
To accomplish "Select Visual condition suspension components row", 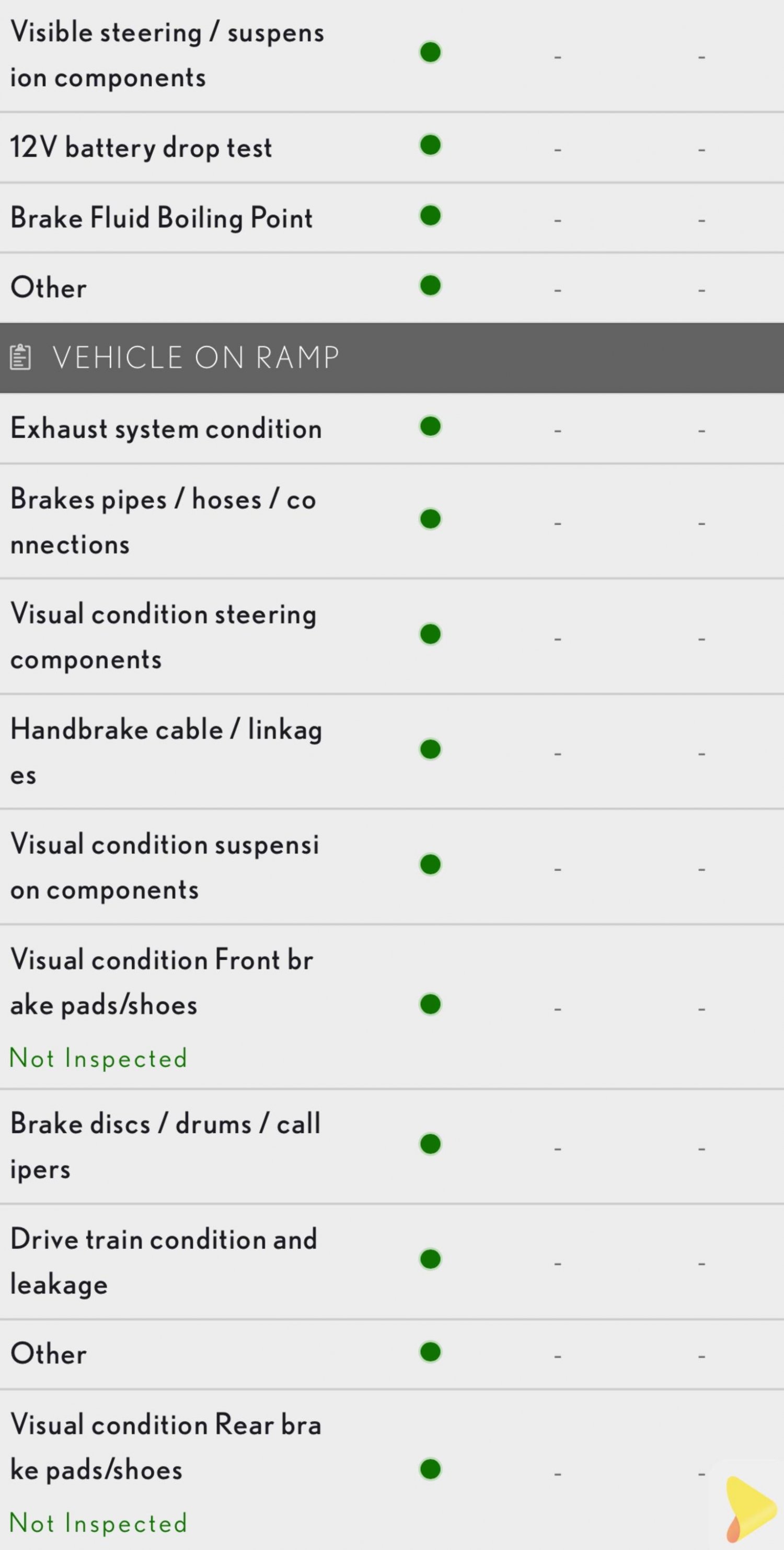I will pos(392,867).
